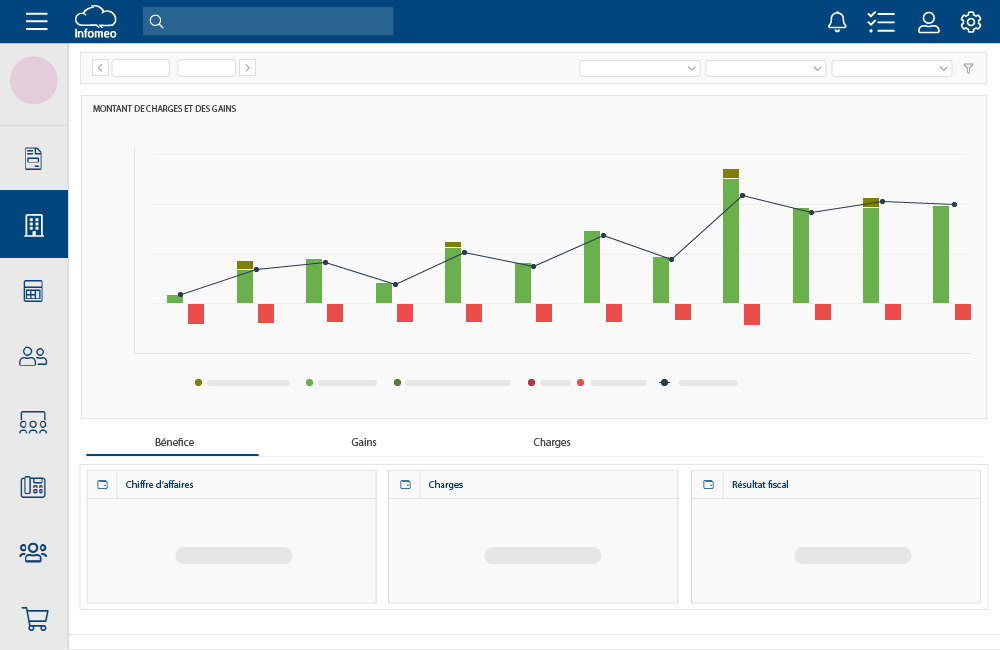The image size is (1000, 650).
Task: Click the forward navigation arrow button
Action: click(x=247, y=67)
